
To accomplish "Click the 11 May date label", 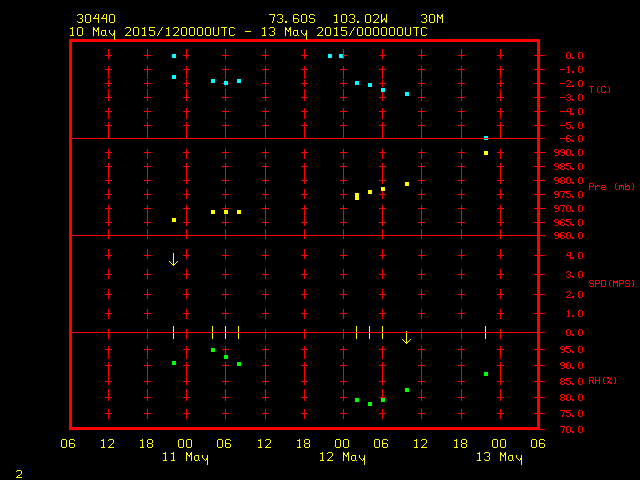I will click(186, 458).
